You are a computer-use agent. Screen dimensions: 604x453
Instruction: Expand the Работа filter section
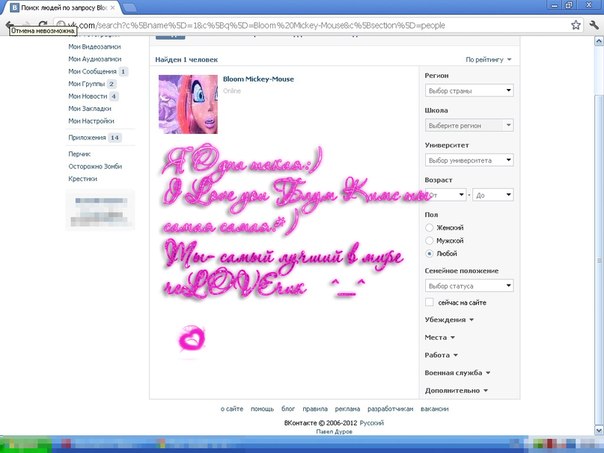[441, 355]
